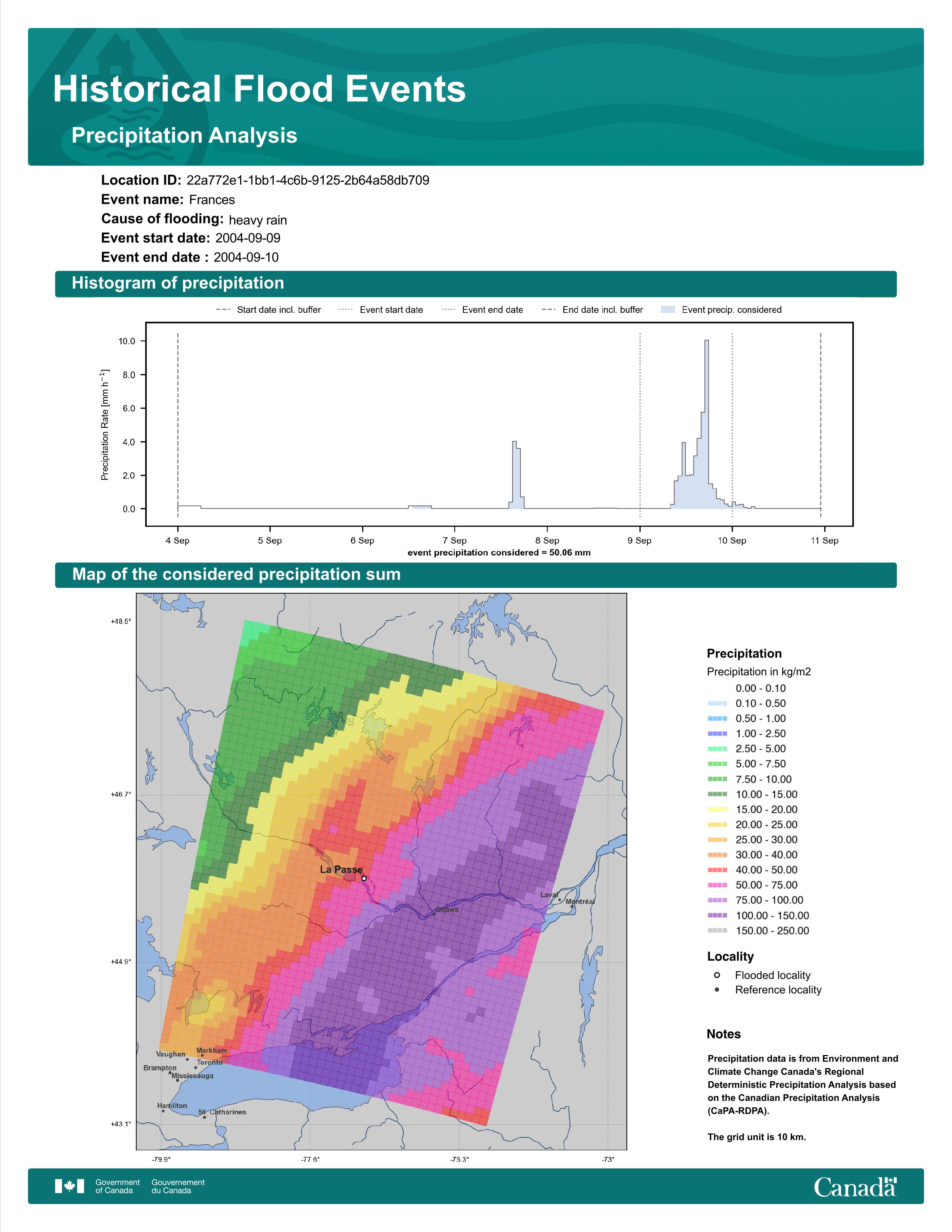Click 'event precipitation considered = 50.06 mm' caption

(499, 553)
